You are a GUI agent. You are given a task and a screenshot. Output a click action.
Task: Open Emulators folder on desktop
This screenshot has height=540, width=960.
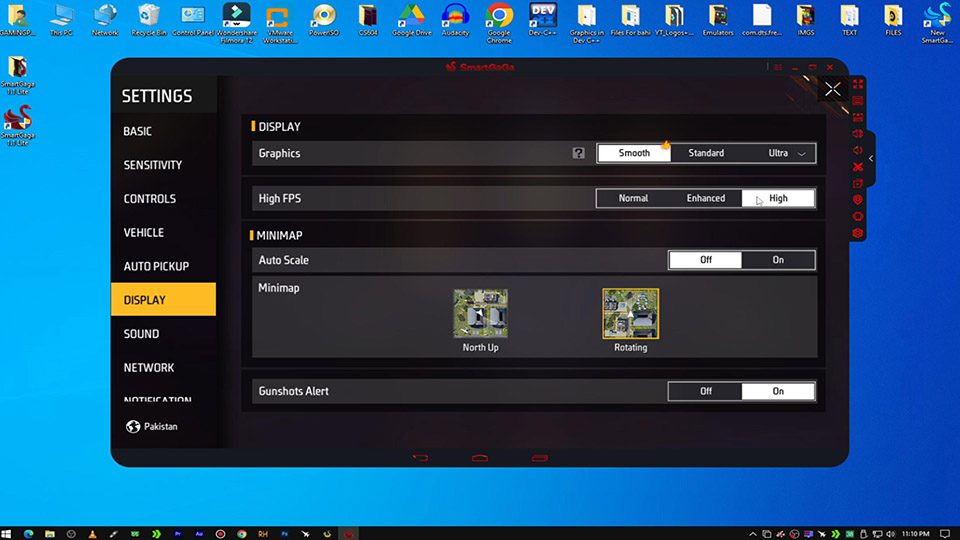click(718, 20)
